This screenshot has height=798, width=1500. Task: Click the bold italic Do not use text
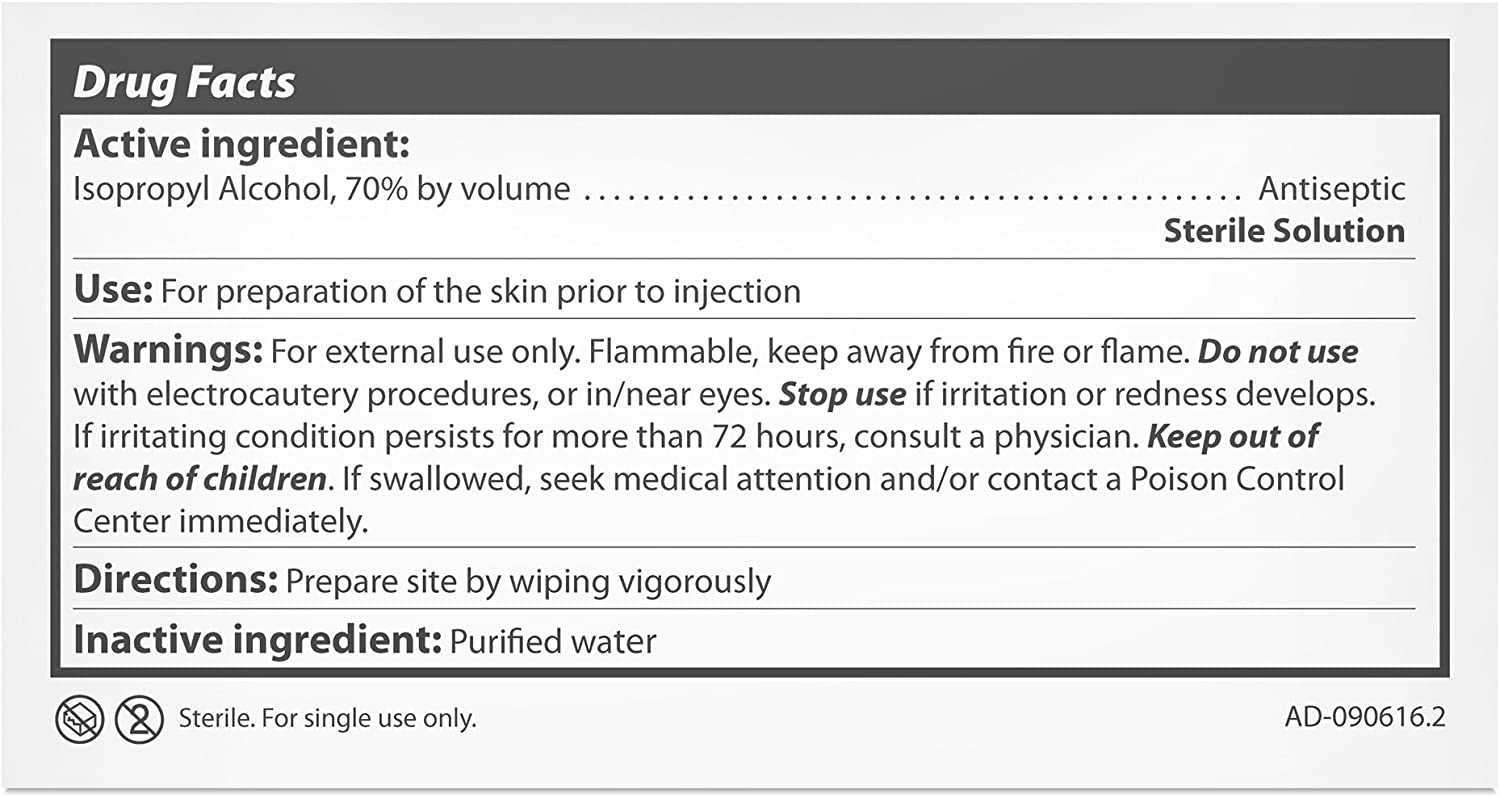[1278, 352]
